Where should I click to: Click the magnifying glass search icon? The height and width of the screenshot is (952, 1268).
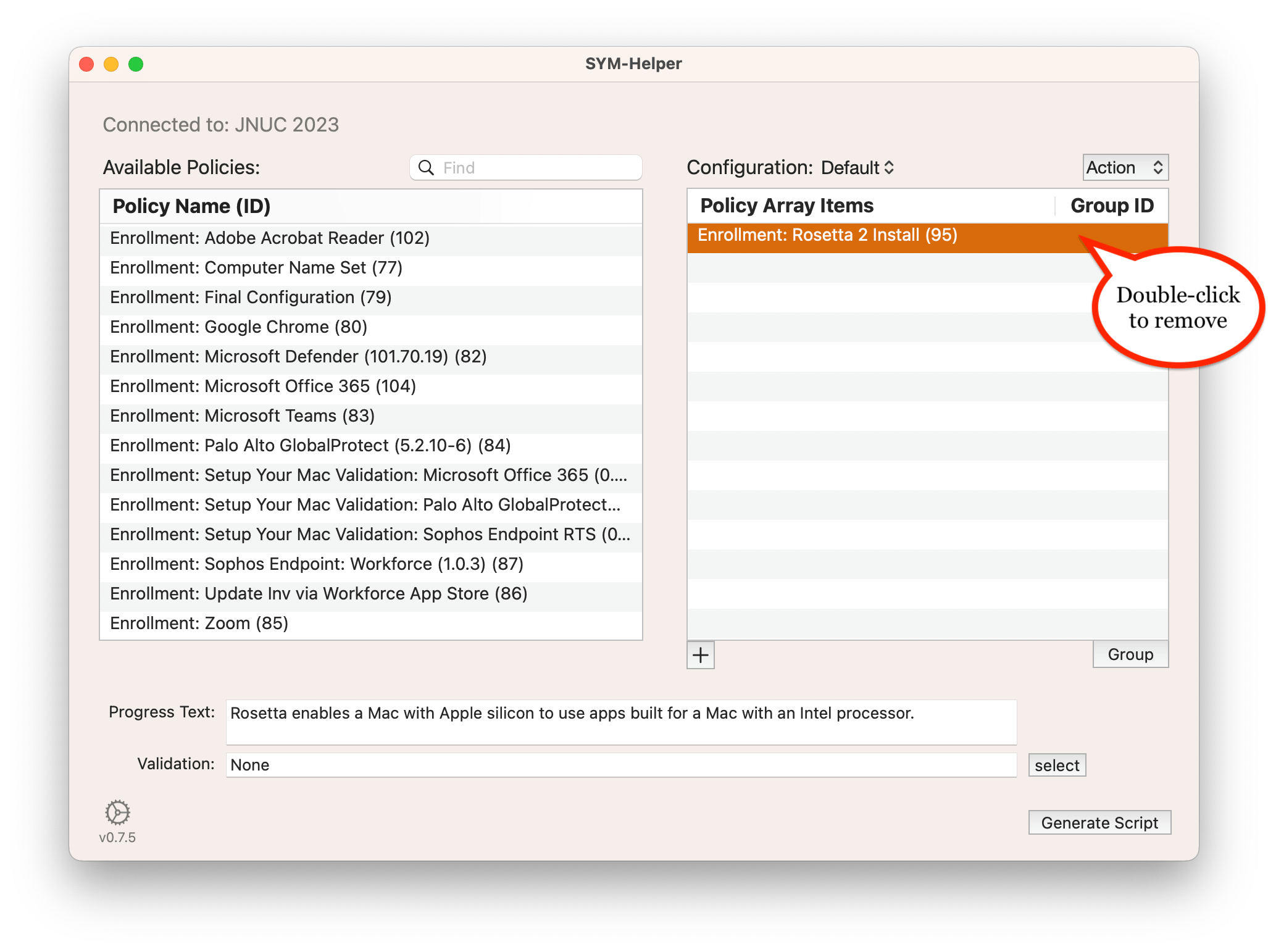click(426, 168)
